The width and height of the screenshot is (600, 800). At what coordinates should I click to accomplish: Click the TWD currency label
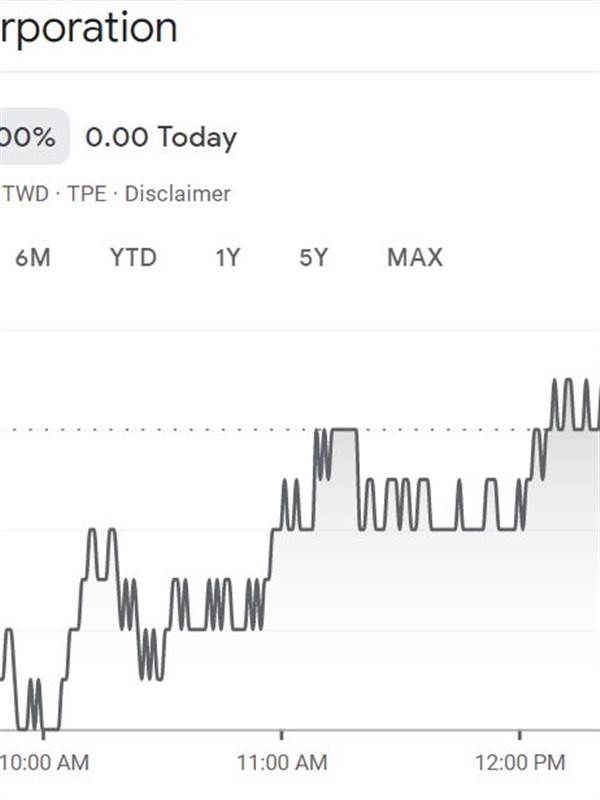coord(26,194)
